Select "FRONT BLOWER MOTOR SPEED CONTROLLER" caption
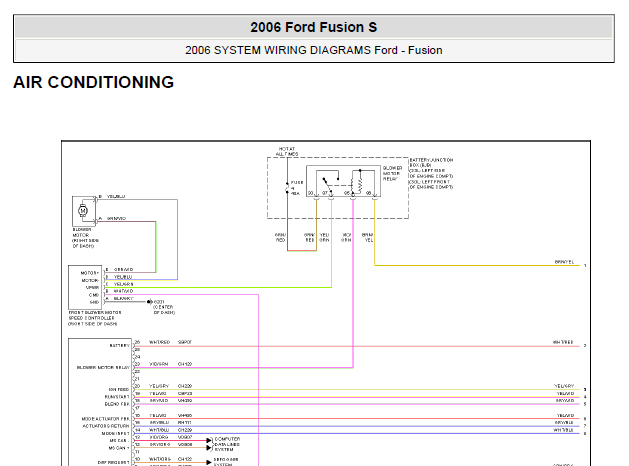The height and width of the screenshot is (466, 629). click(95, 318)
